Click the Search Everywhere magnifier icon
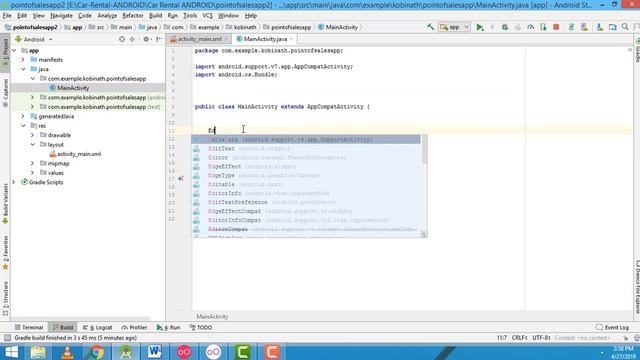 point(625,27)
